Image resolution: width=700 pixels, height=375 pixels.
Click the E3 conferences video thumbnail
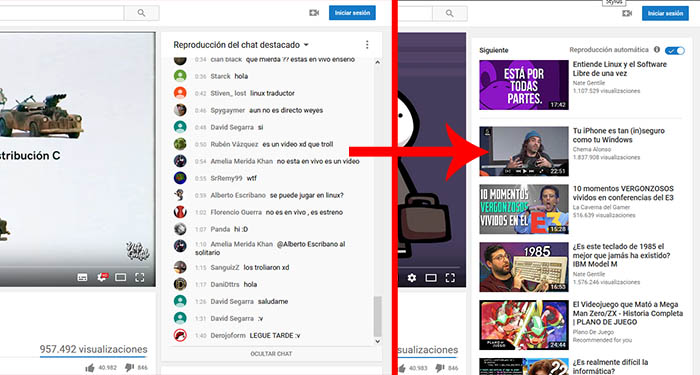(524, 209)
